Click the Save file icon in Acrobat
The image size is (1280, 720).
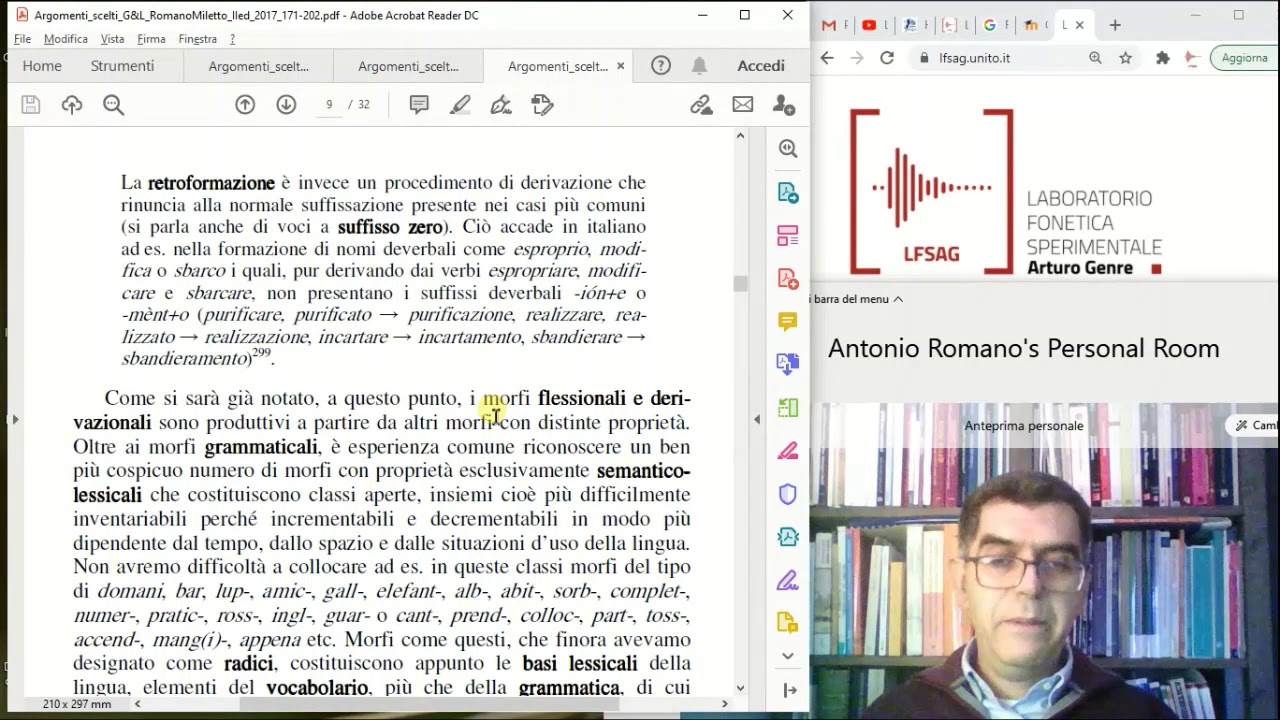click(30, 104)
